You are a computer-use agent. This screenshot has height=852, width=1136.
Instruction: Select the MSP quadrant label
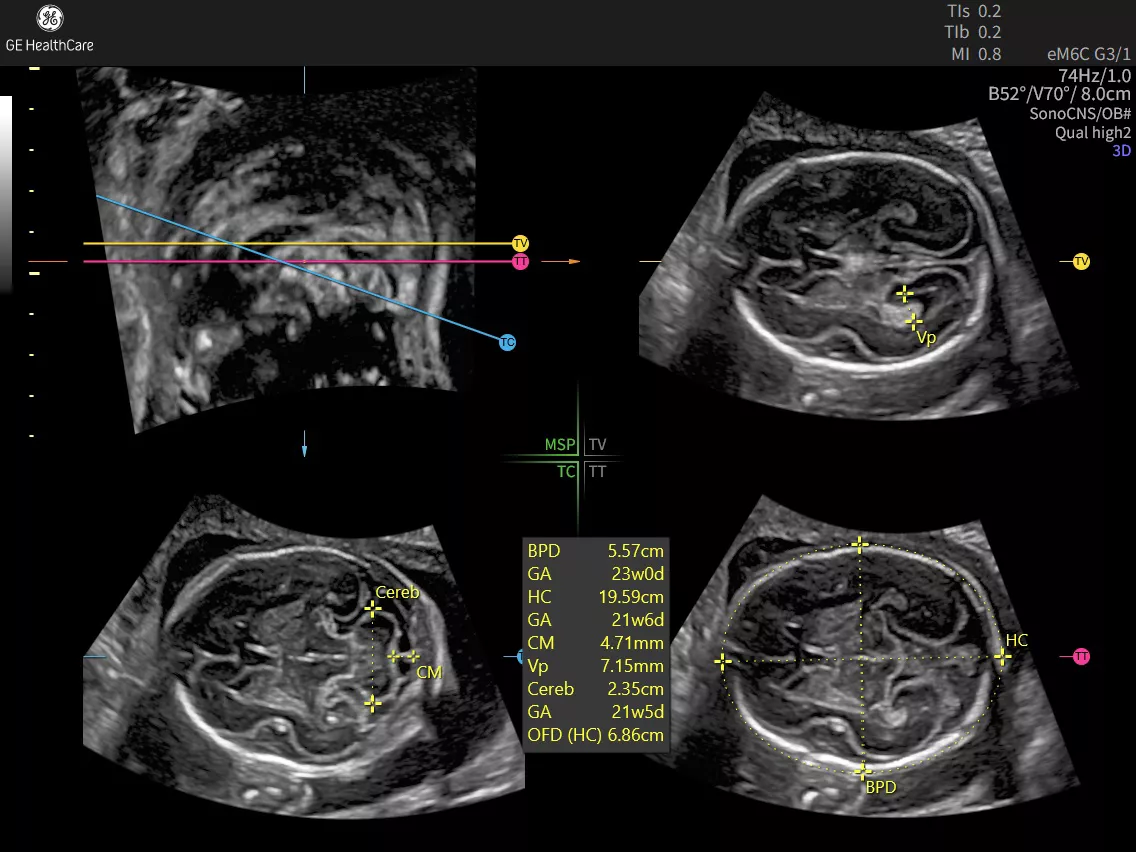point(559,444)
